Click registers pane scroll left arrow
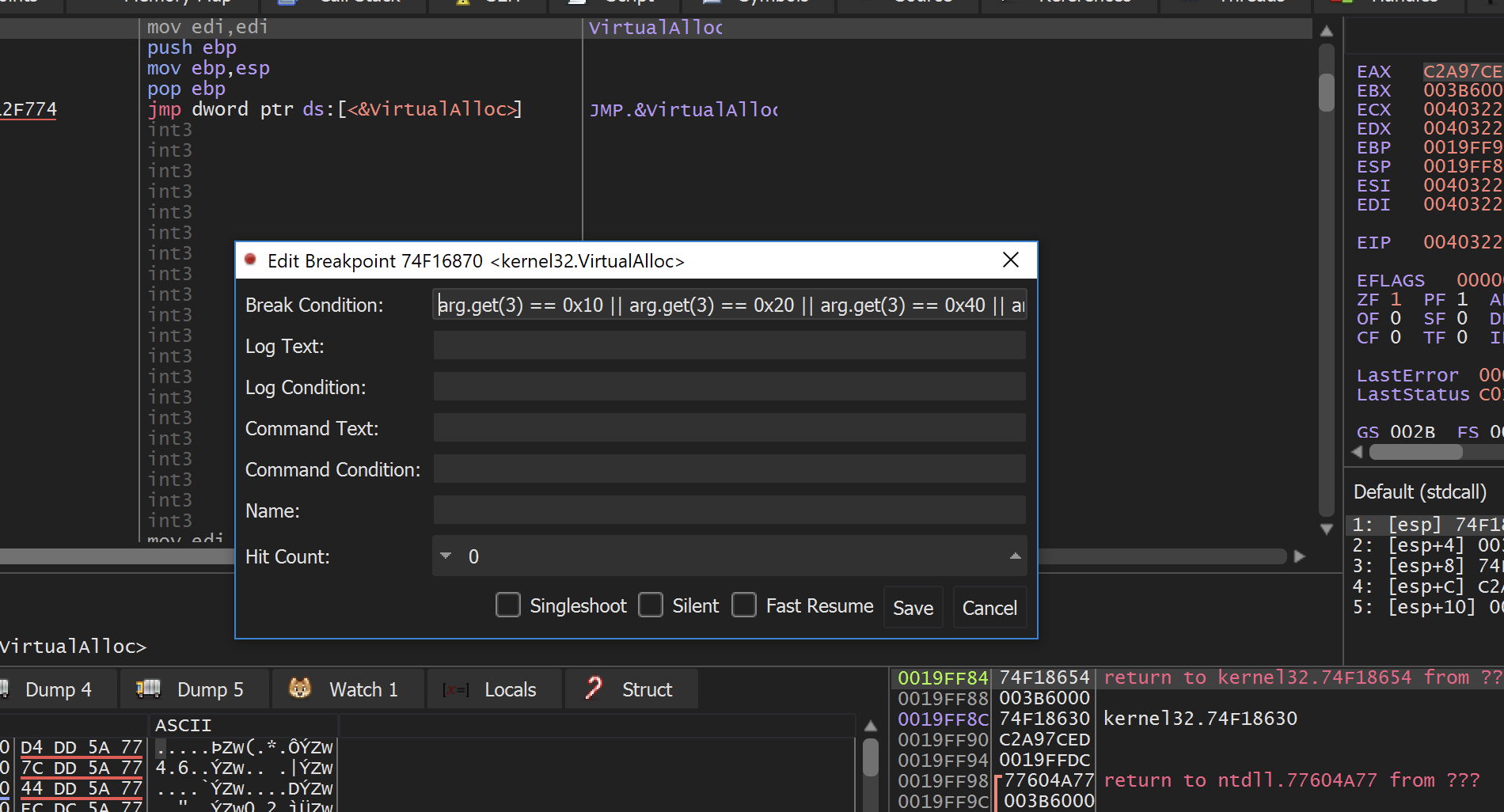 click(1357, 452)
